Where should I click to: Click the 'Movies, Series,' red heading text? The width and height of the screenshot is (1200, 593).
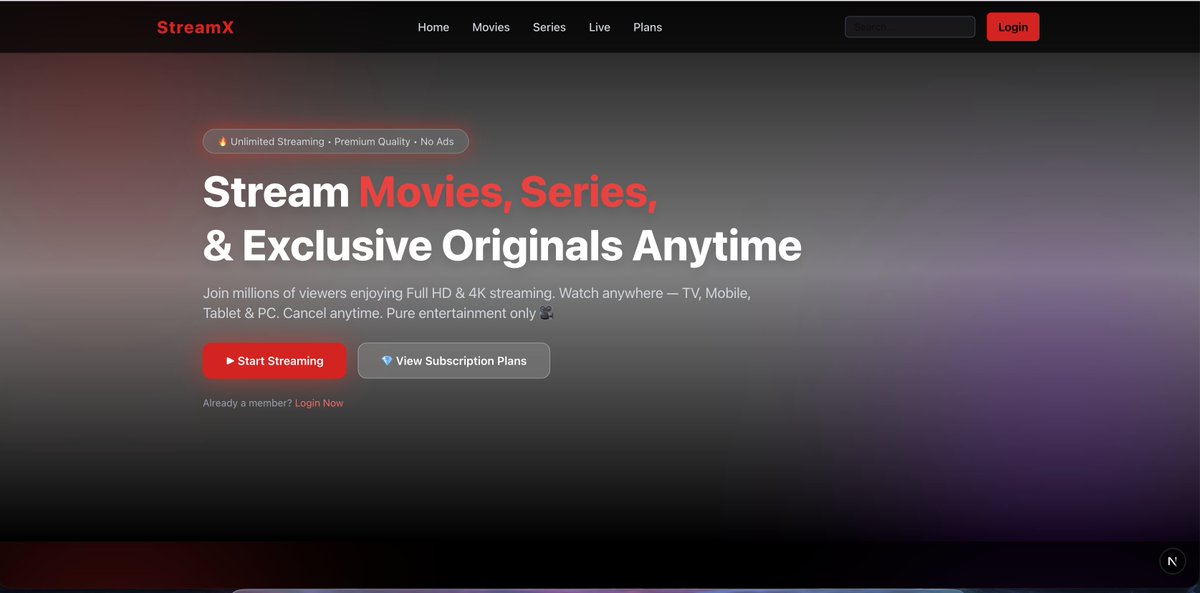coord(508,192)
